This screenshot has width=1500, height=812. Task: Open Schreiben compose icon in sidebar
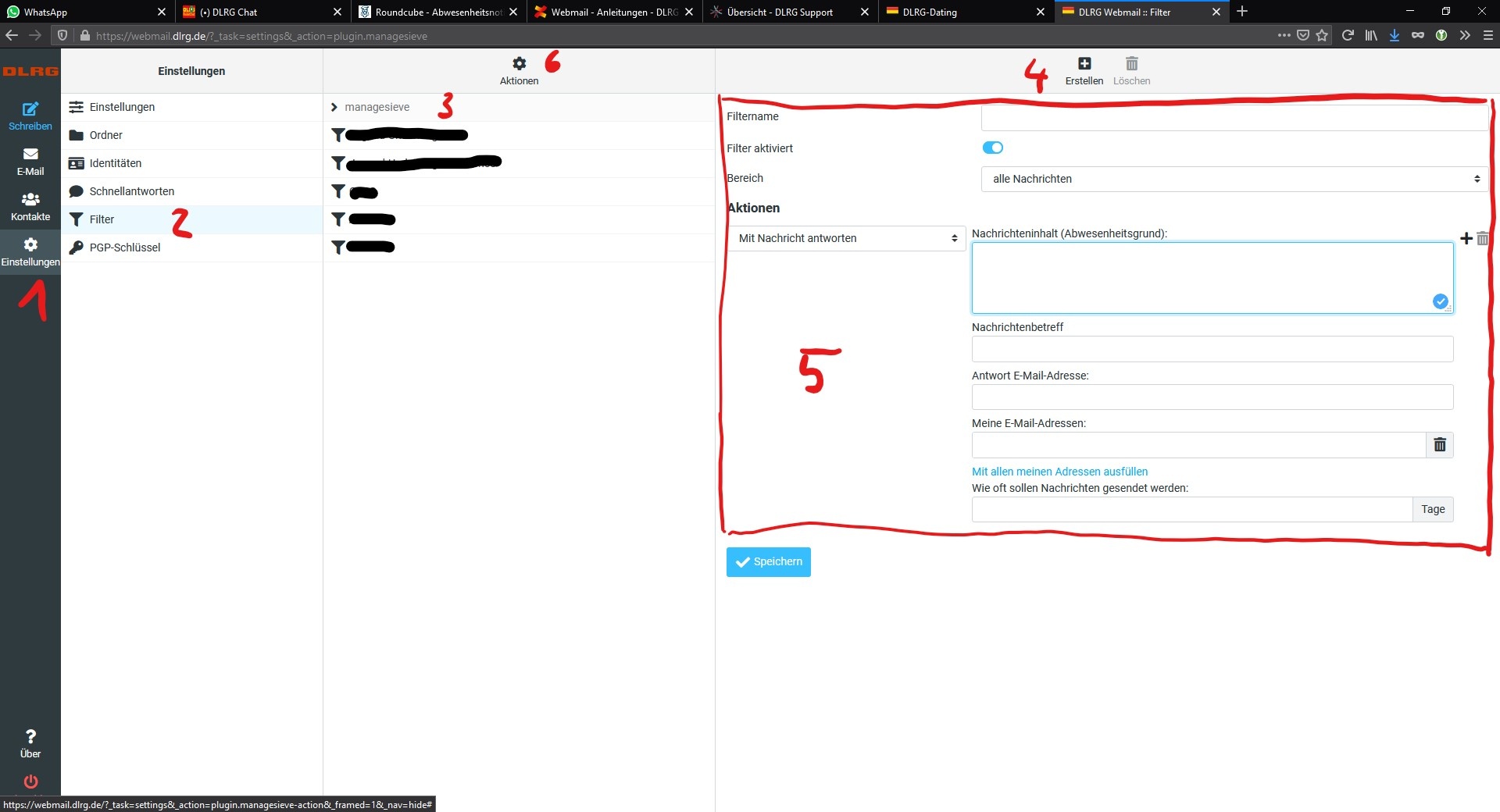click(x=30, y=109)
